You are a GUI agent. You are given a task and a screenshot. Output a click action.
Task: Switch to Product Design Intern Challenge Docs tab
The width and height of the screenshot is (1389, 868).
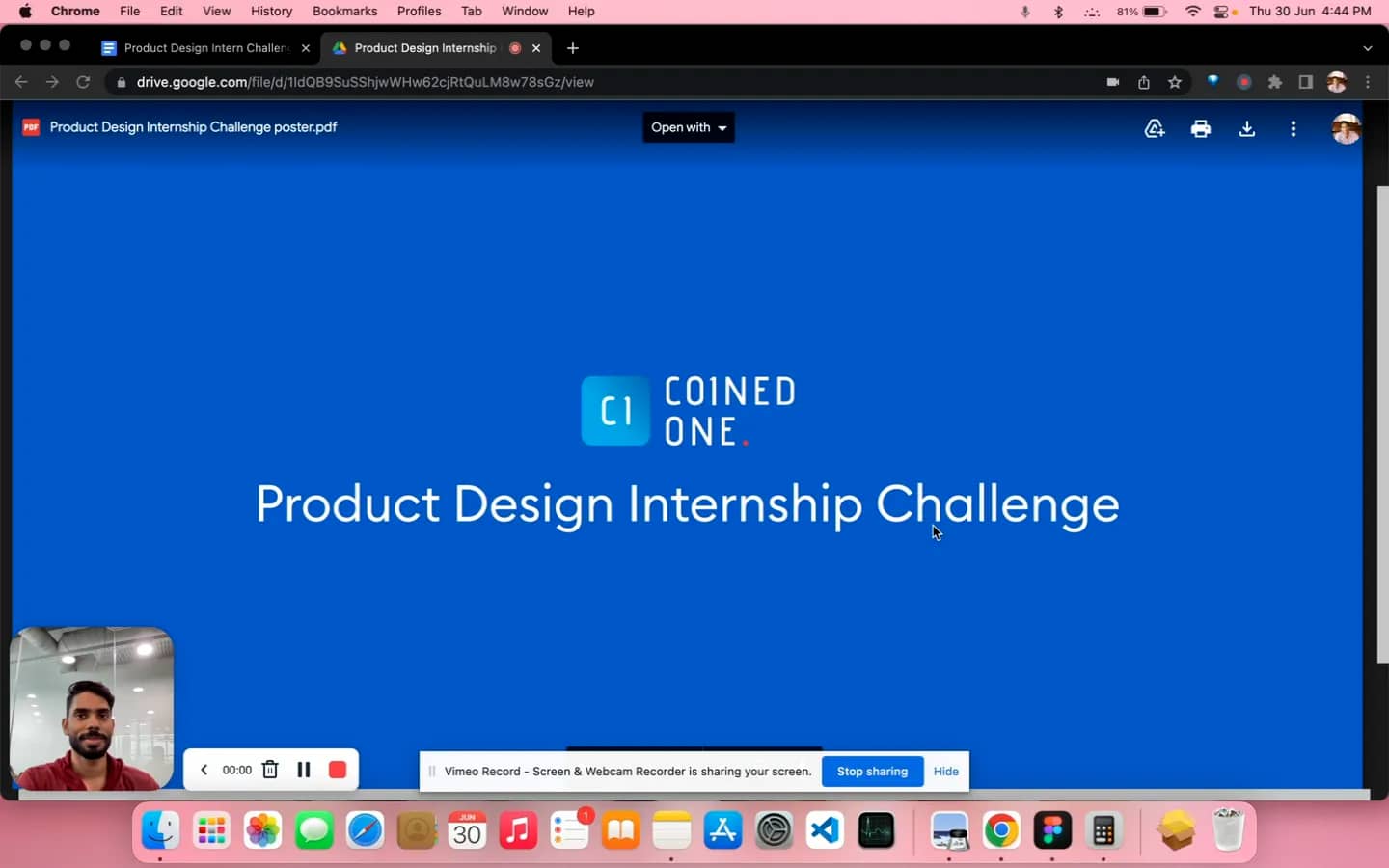[205, 48]
